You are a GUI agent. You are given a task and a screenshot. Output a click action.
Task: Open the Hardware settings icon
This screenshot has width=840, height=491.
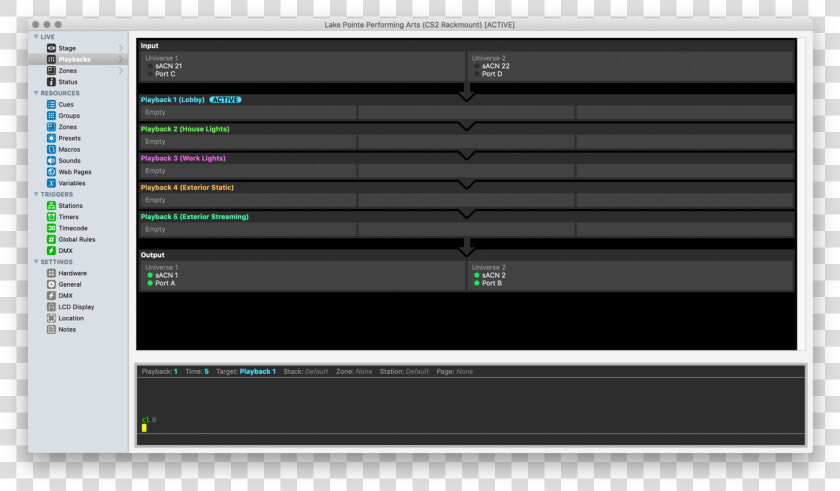coord(51,273)
